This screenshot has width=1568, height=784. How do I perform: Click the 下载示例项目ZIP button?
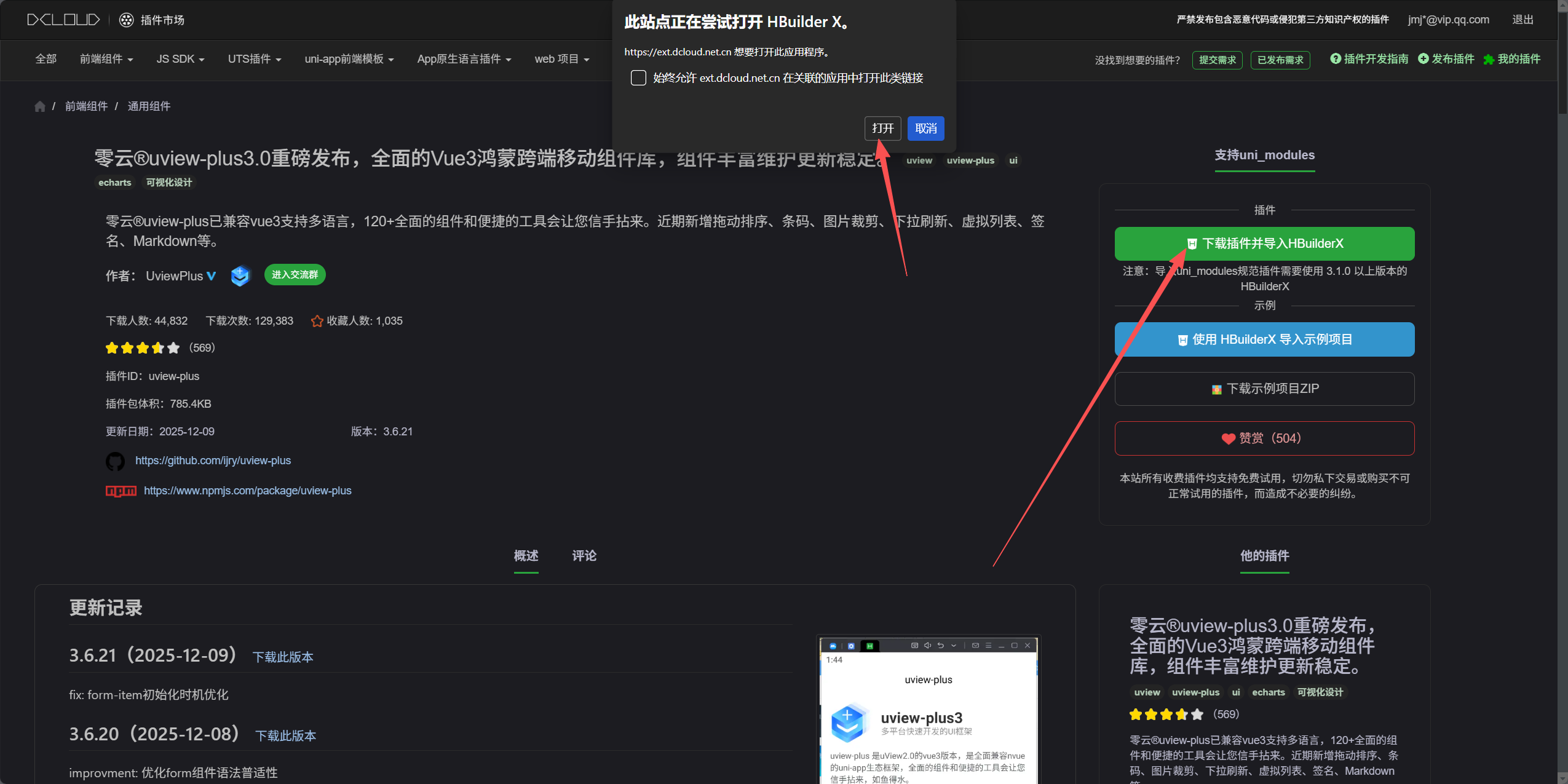tap(1264, 389)
